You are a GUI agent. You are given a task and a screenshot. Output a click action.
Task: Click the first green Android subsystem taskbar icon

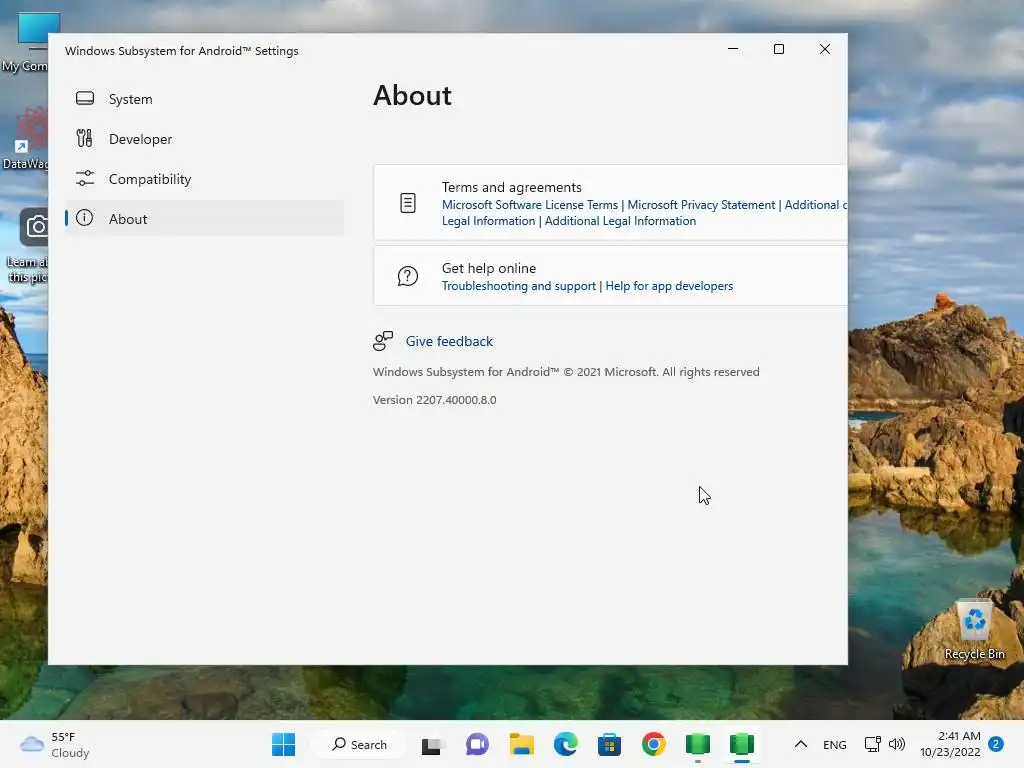[697, 744]
